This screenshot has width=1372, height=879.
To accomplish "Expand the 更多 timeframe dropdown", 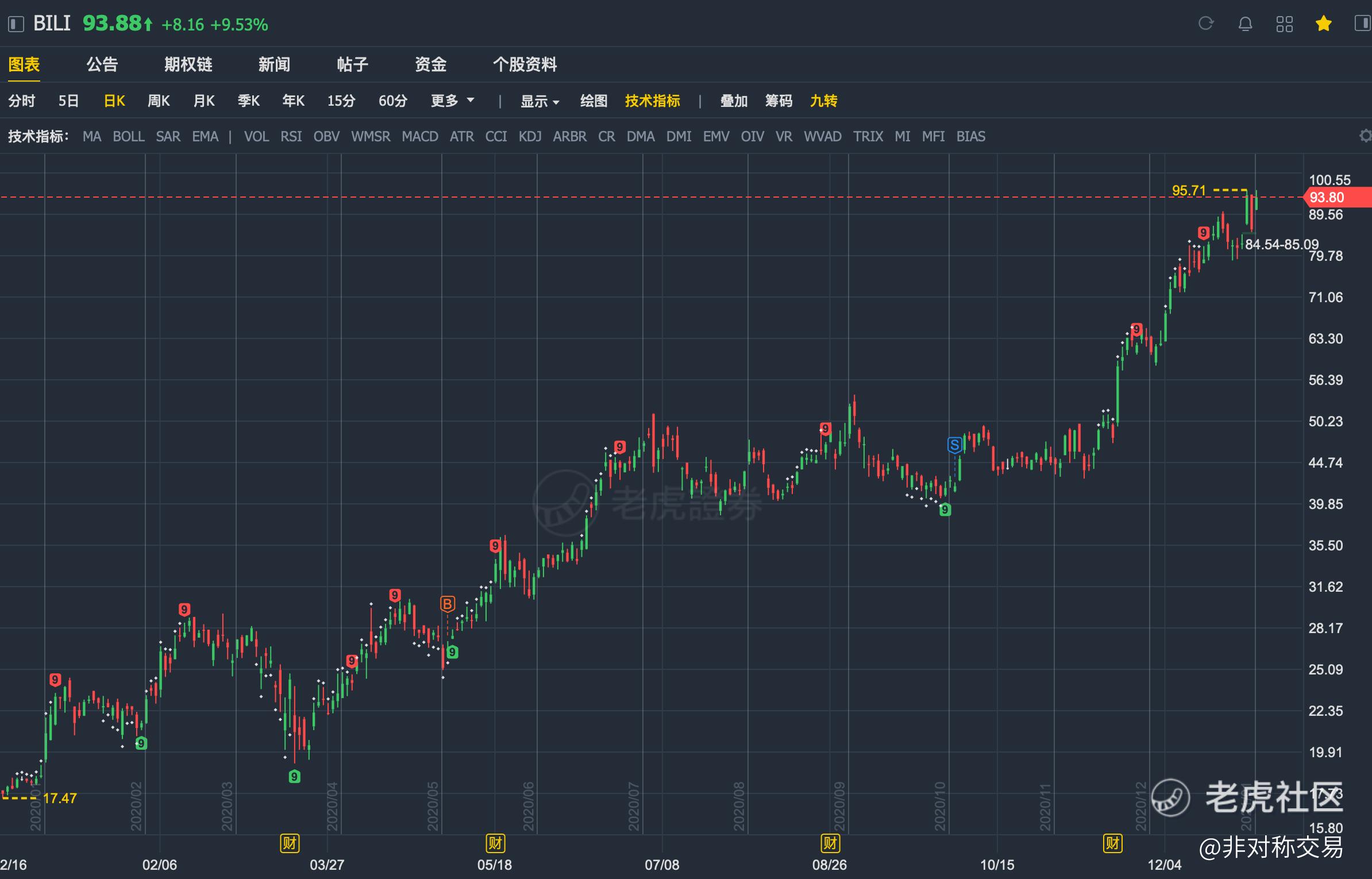I will 452,101.
